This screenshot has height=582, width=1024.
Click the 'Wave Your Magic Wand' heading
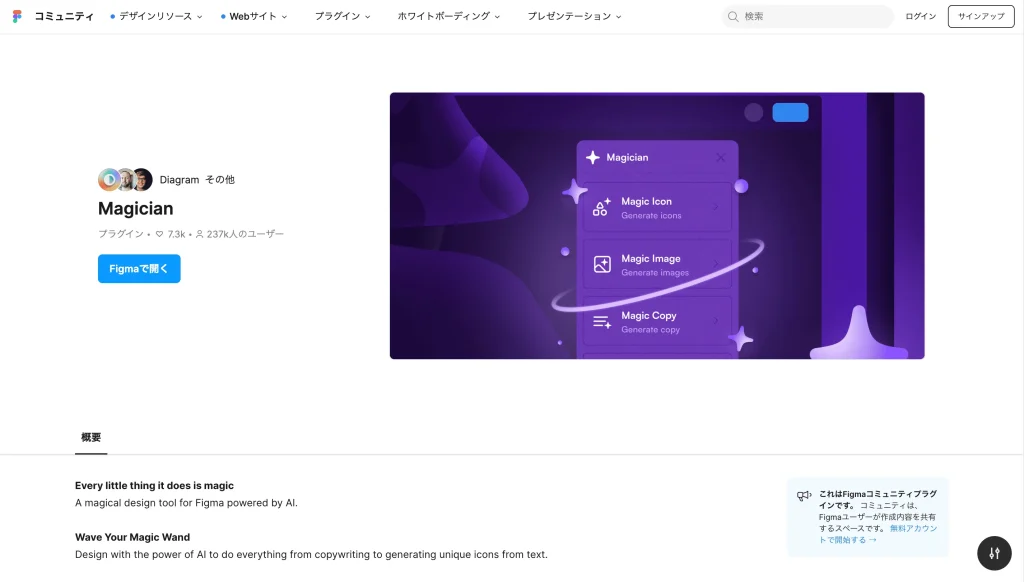tap(133, 537)
